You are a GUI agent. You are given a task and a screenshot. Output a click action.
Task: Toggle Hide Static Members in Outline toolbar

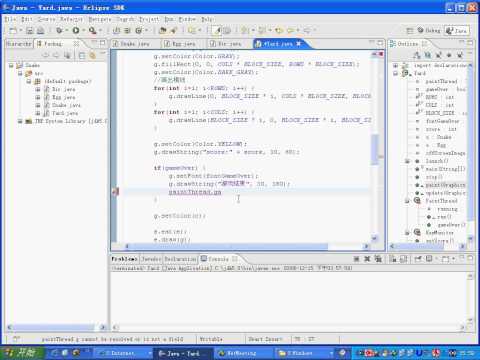click(439, 55)
